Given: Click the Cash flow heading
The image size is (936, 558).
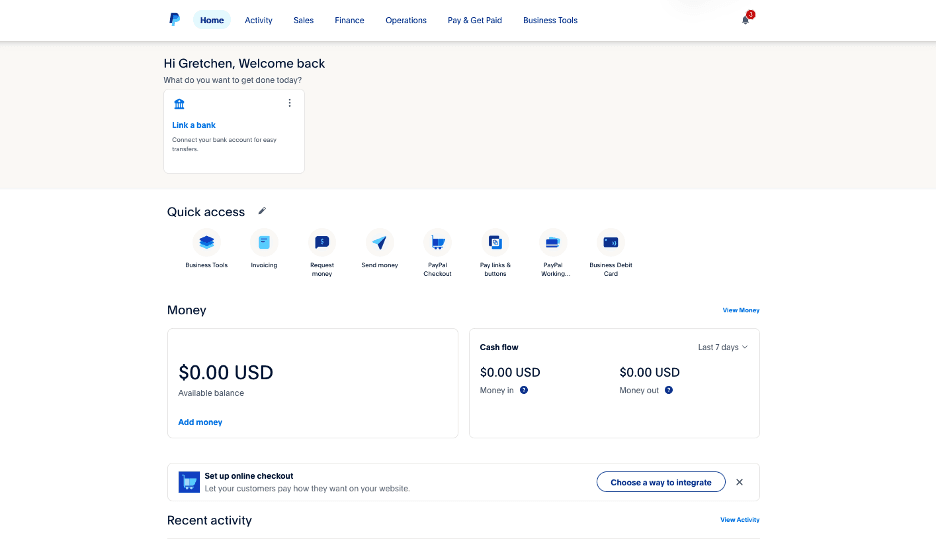Looking at the screenshot, I should (499, 347).
